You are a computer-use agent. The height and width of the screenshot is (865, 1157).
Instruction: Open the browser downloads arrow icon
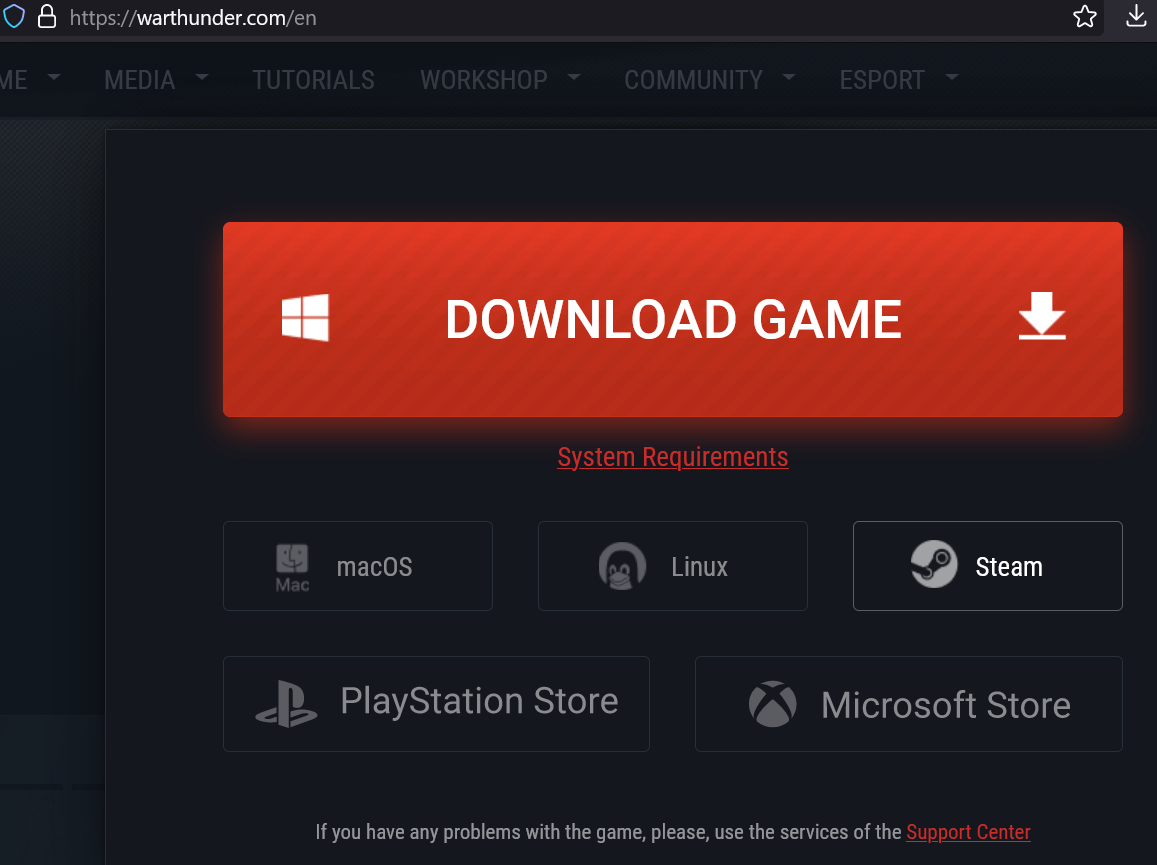click(1136, 15)
